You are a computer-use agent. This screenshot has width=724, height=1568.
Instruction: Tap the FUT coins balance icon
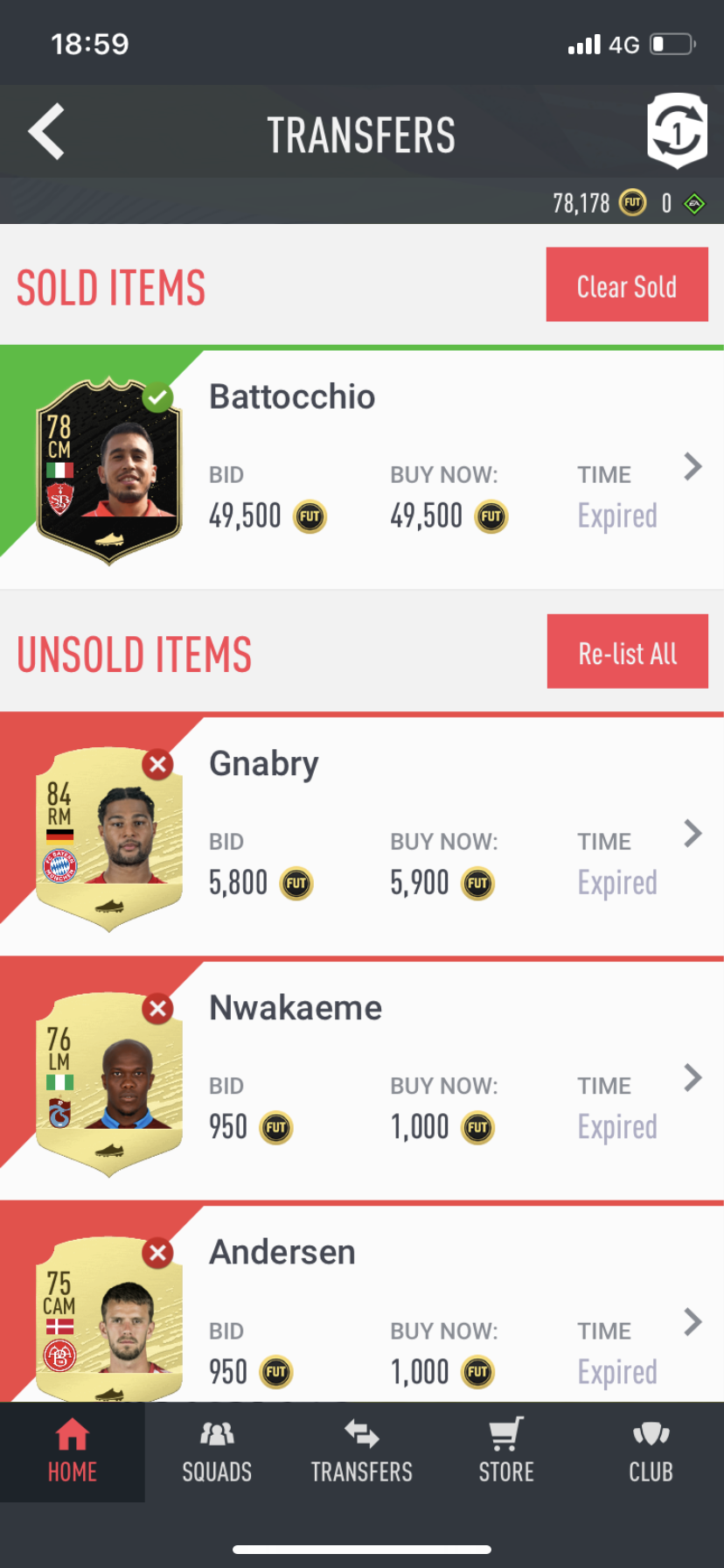coord(632,204)
